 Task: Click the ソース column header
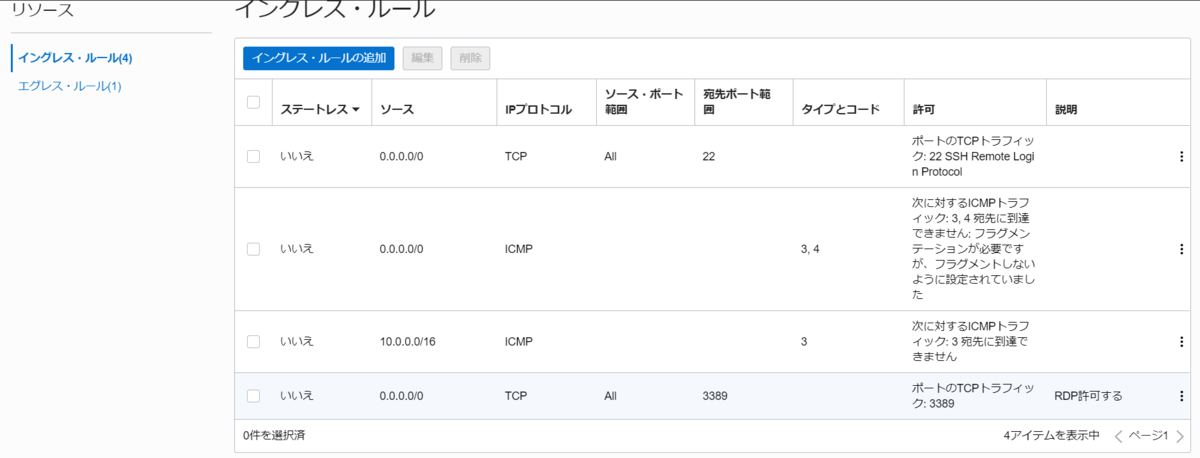[x=397, y=109]
